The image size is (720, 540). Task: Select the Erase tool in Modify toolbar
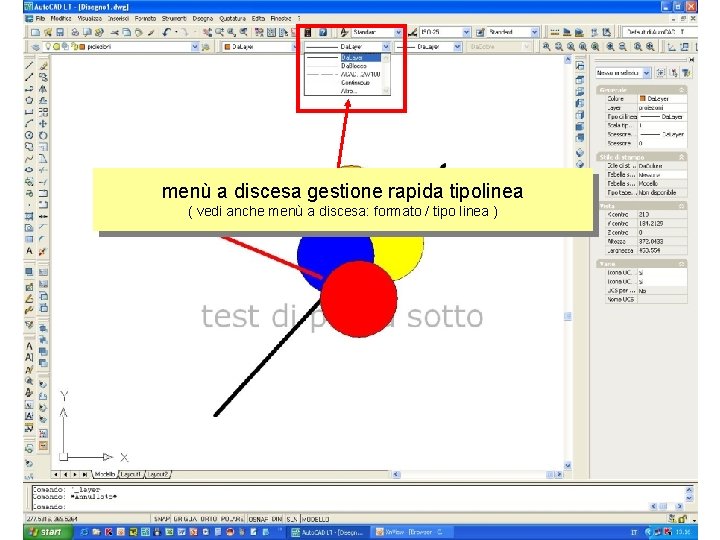[x=43, y=66]
